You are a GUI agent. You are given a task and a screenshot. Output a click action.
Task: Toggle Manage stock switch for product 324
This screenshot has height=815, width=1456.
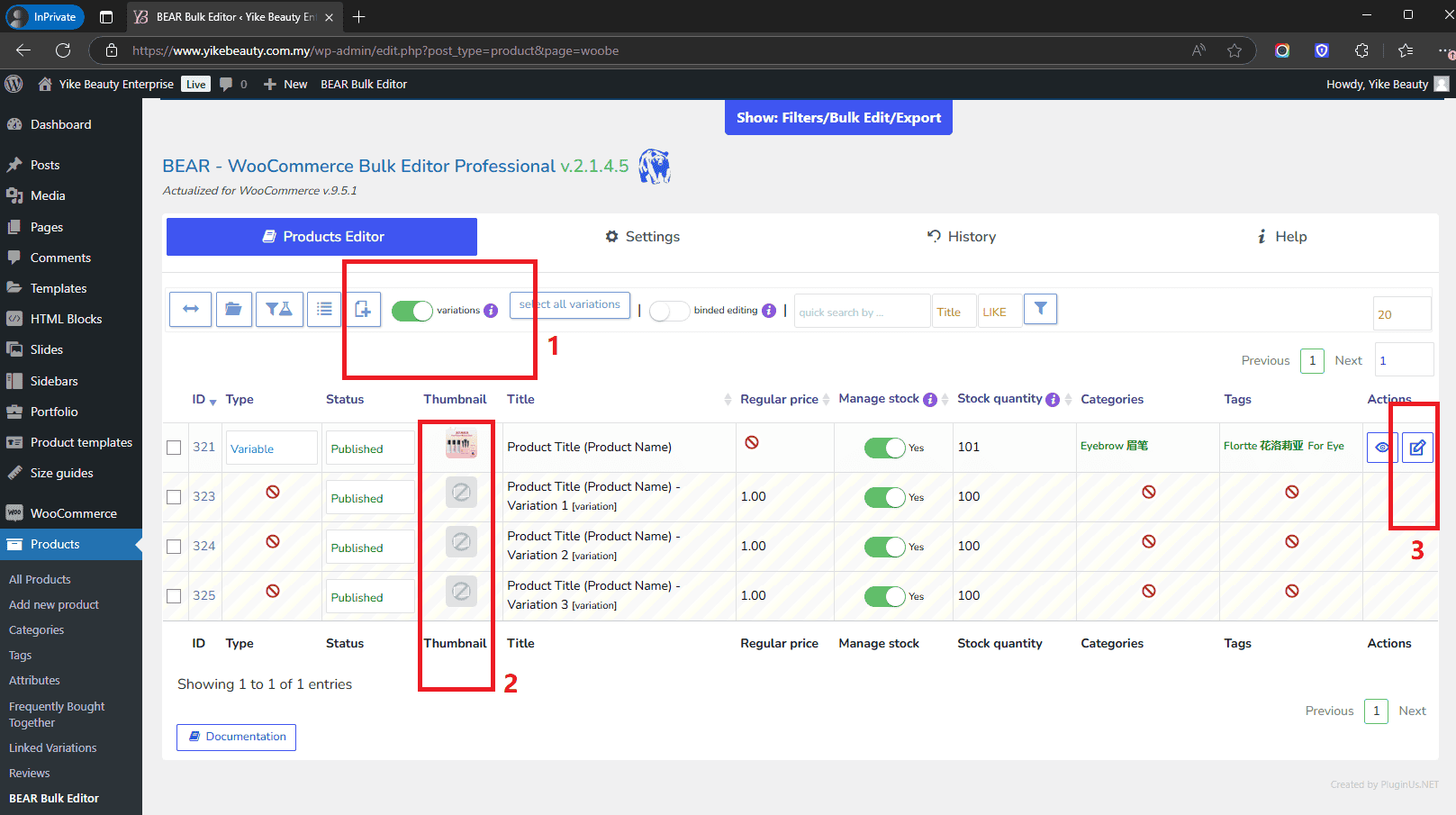point(884,547)
